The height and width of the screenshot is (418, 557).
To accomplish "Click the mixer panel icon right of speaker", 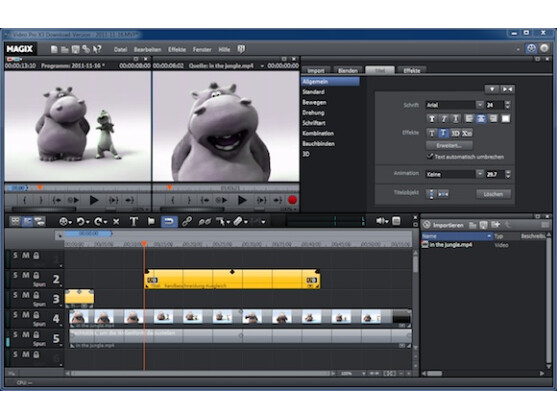I will pyautogui.click(x=396, y=221).
